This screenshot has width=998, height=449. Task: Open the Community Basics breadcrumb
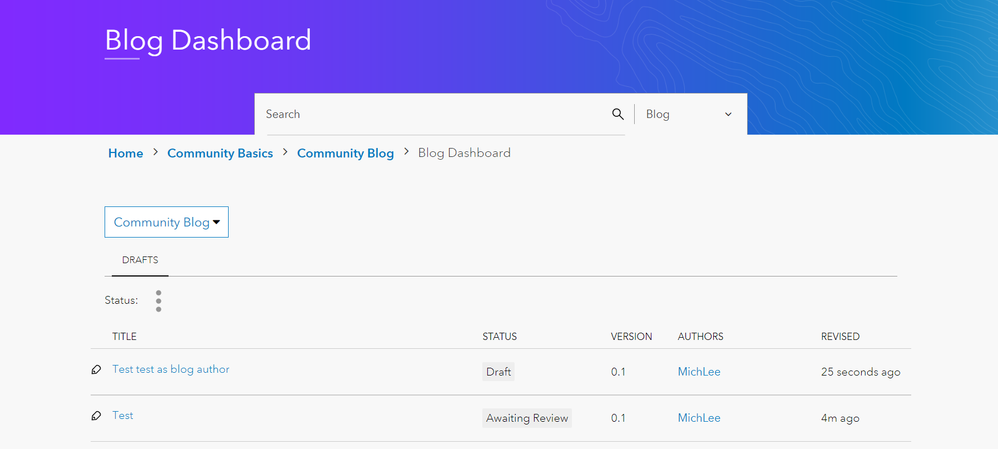tap(220, 153)
